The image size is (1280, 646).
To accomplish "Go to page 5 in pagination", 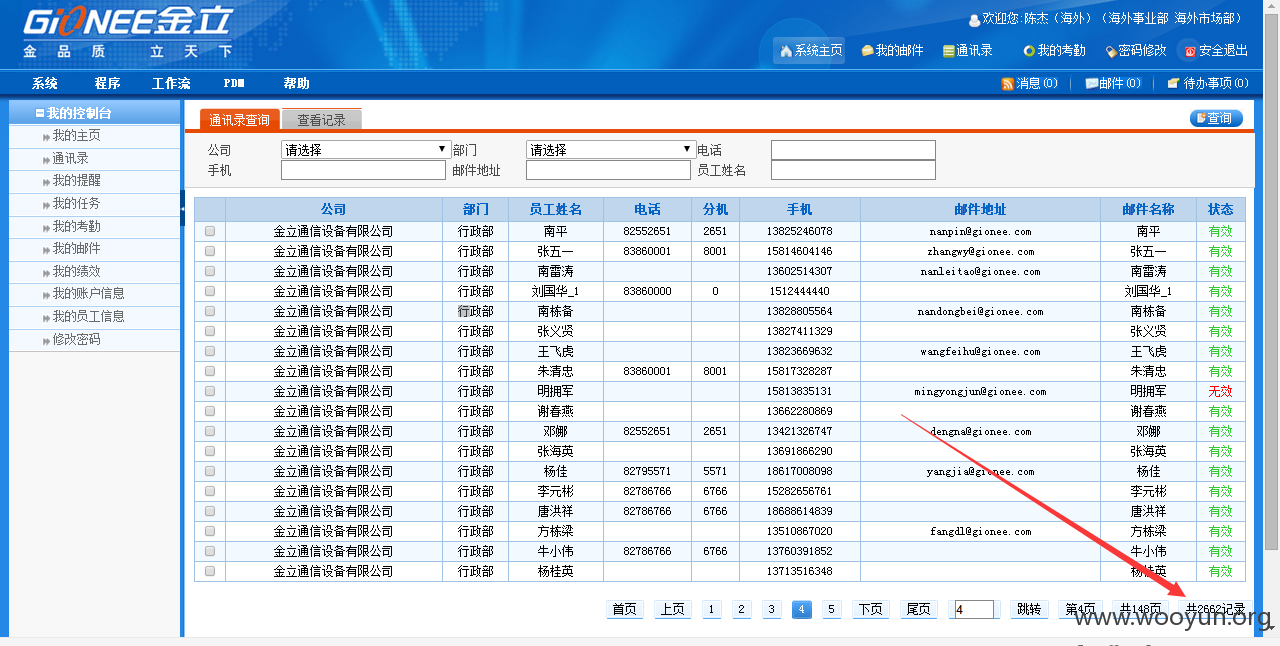I will coord(832,609).
